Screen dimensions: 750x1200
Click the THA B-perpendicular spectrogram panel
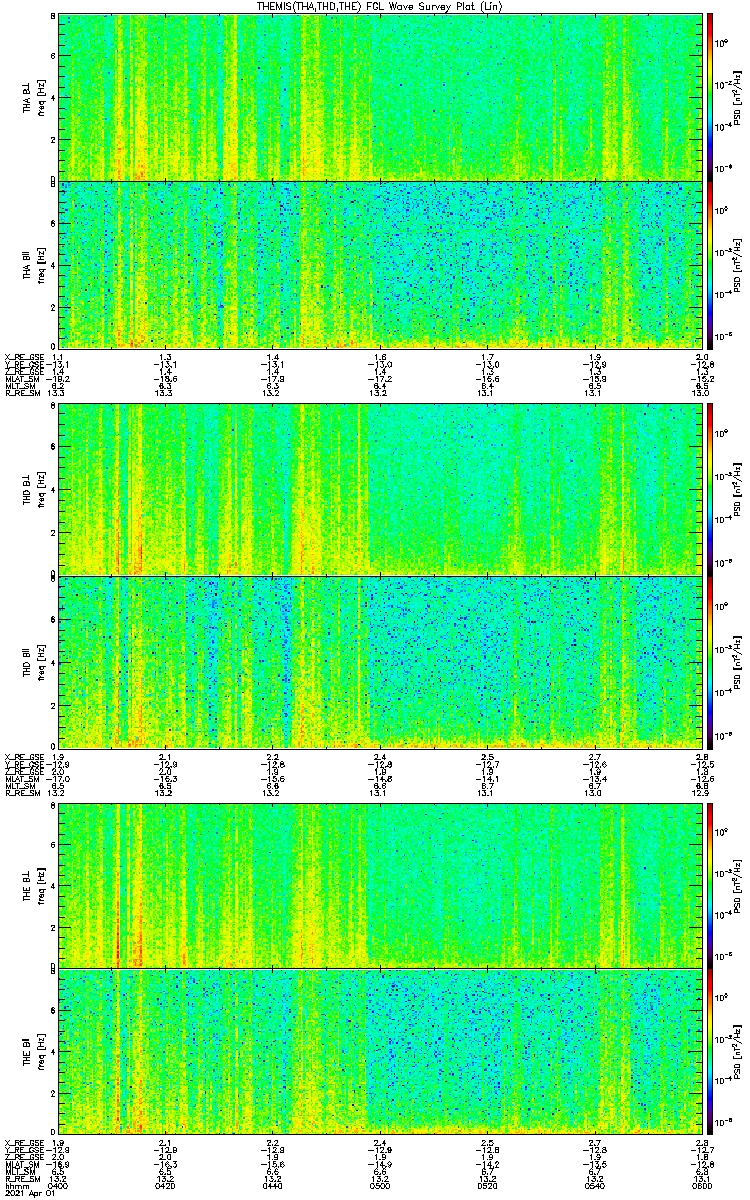[x=380, y=96]
